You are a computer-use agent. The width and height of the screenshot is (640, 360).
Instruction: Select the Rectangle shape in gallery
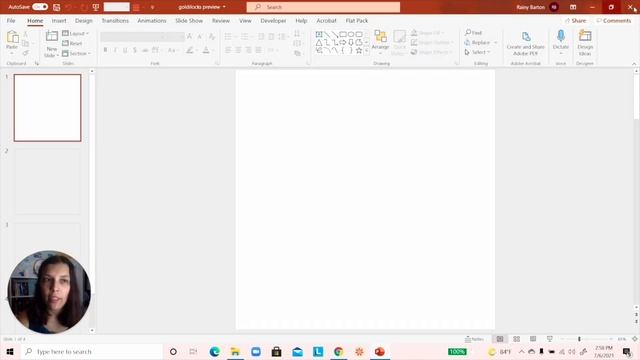[x=343, y=34]
